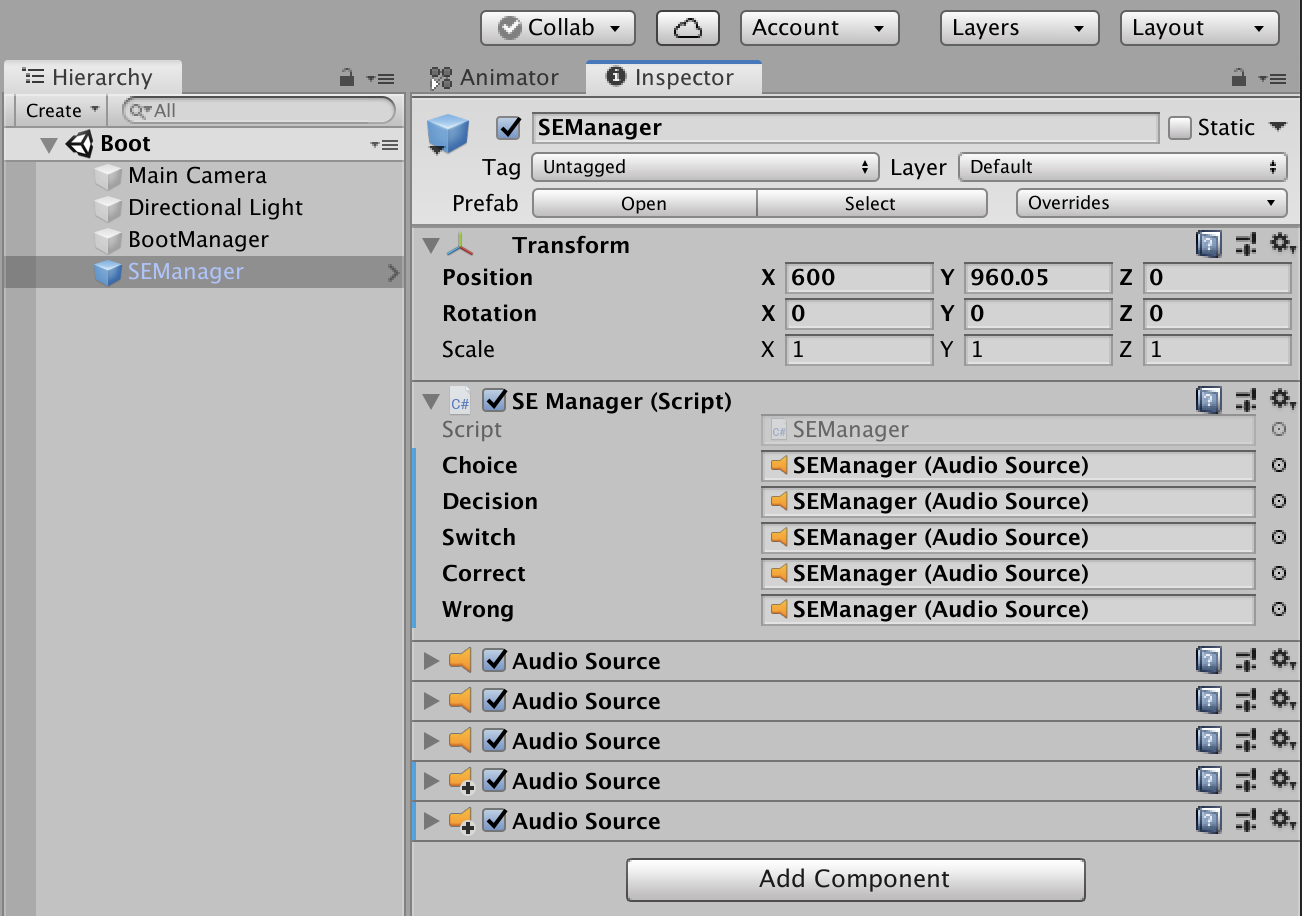Open the fourth Audio Source gear menu
This screenshot has height=916, width=1302.
coord(1283,780)
